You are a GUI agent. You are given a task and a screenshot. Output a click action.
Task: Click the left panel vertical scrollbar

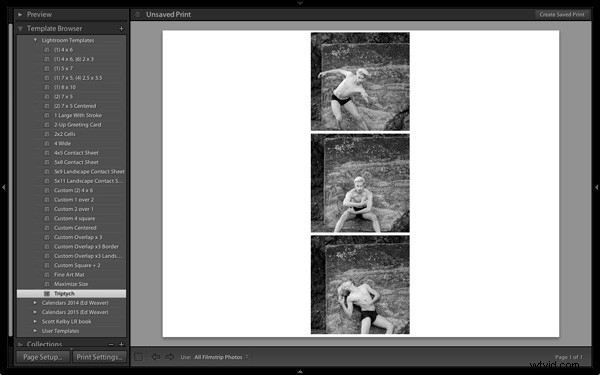click(11, 179)
